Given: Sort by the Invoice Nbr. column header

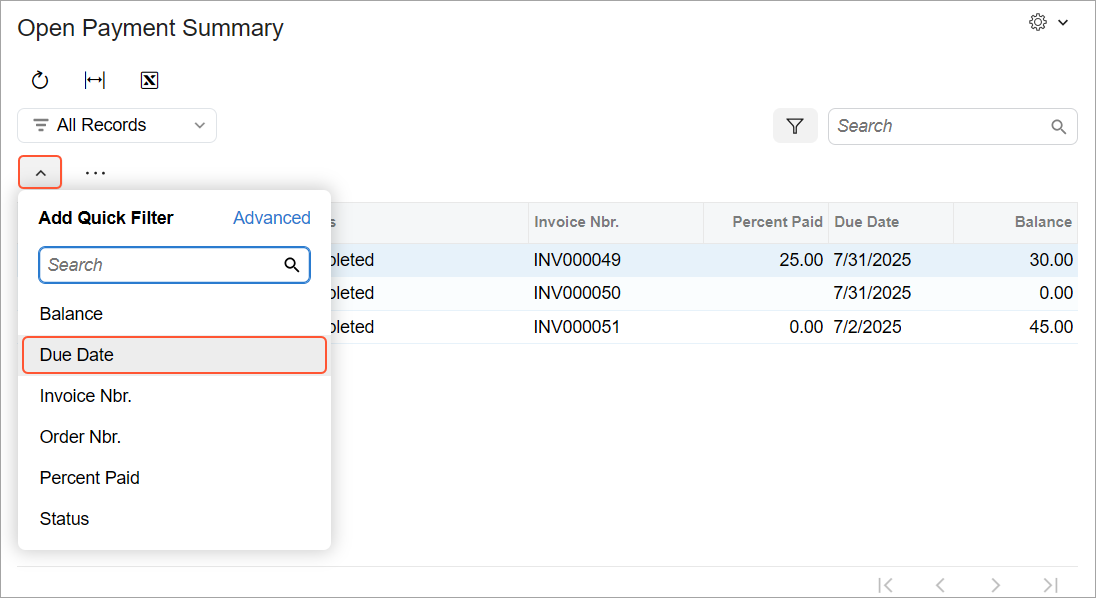Looking at the screenshot, I should coord(577,222).
